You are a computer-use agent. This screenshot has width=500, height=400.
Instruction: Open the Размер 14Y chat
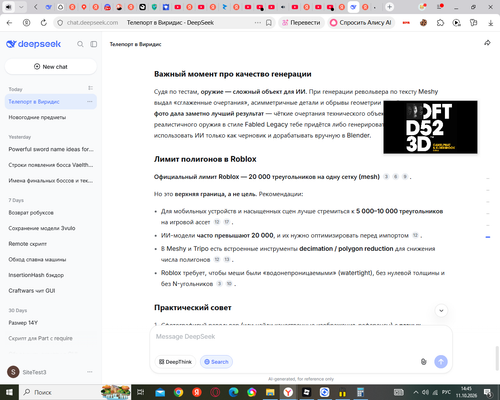tap(23, 323)
